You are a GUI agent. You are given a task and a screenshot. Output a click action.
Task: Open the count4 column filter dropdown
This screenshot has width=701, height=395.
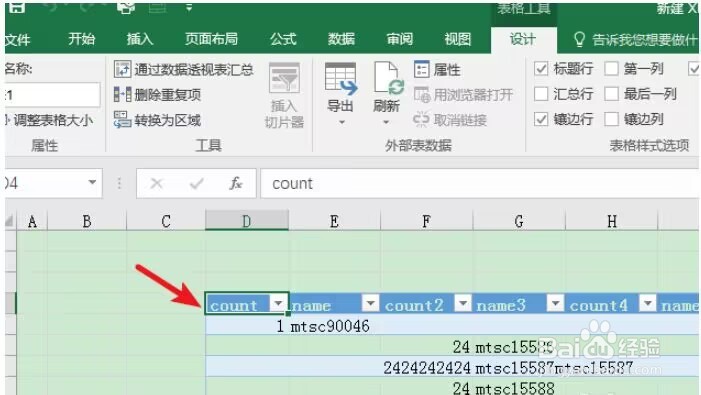[647, 303]
